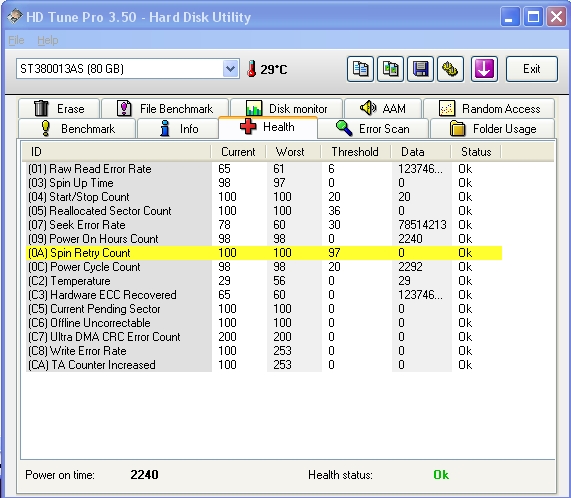Open the File menu
Viewport: 571px width, 498px height.
point(16,40)
